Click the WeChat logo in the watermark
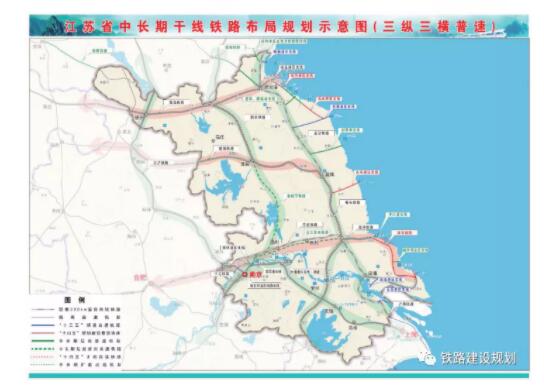The width and height of the screenshot is (544, 389). click(428, 357)
